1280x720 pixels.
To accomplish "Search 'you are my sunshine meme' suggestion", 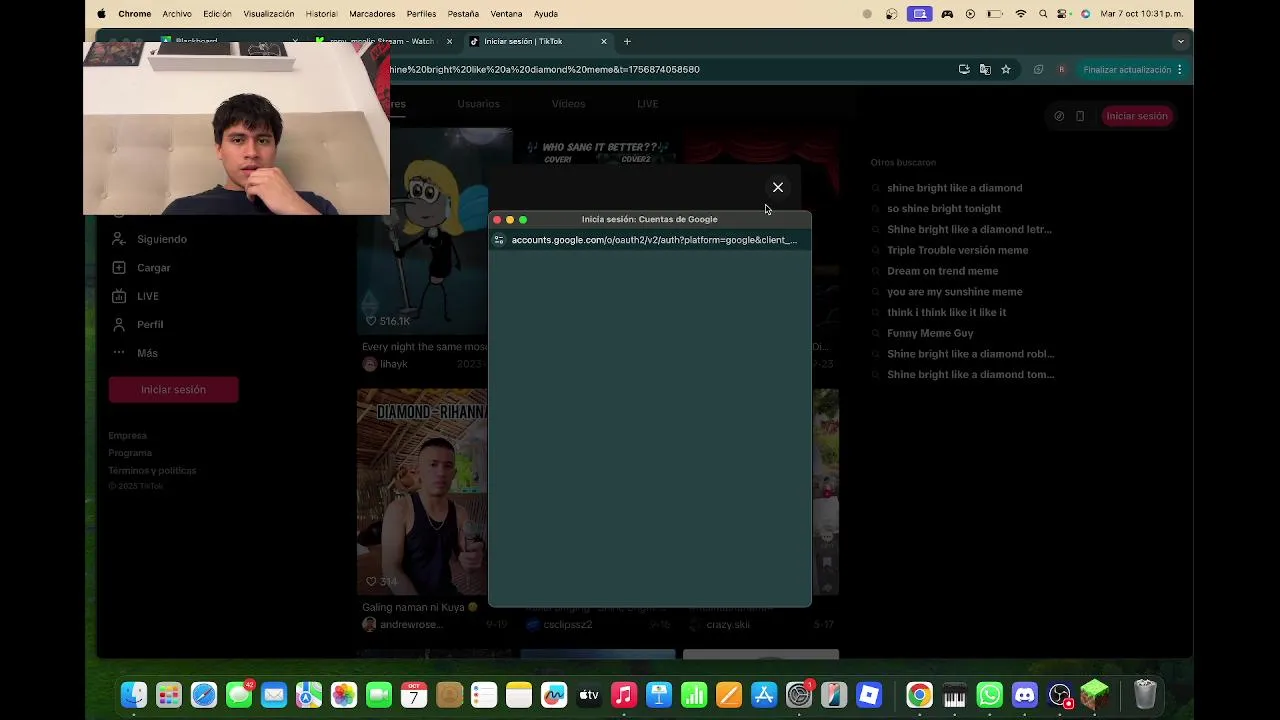I will (x=954, y=292).
